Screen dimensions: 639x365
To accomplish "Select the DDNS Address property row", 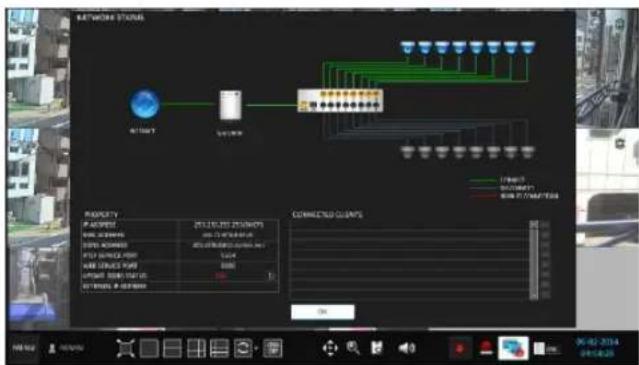I will pyautogui.click(x=180, y=245).
